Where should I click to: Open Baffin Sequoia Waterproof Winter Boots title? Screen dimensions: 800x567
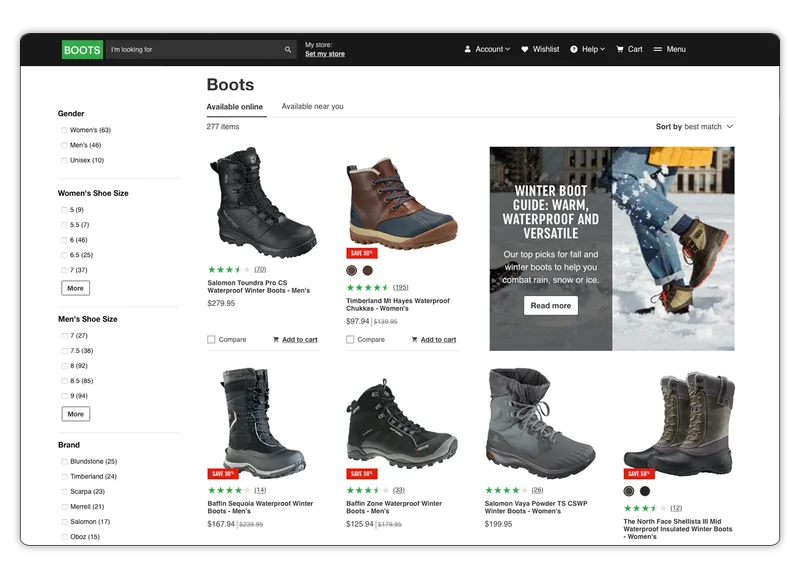pos(260,507)
